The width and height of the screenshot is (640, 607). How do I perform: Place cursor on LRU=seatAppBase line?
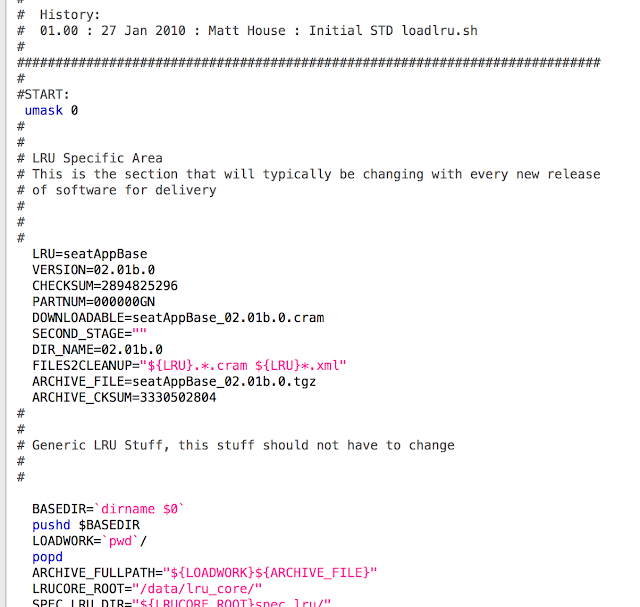tap(90, 254)
